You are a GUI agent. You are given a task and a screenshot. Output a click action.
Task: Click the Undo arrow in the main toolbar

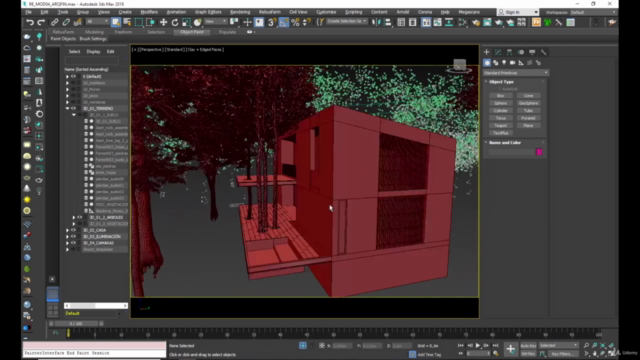30,22
